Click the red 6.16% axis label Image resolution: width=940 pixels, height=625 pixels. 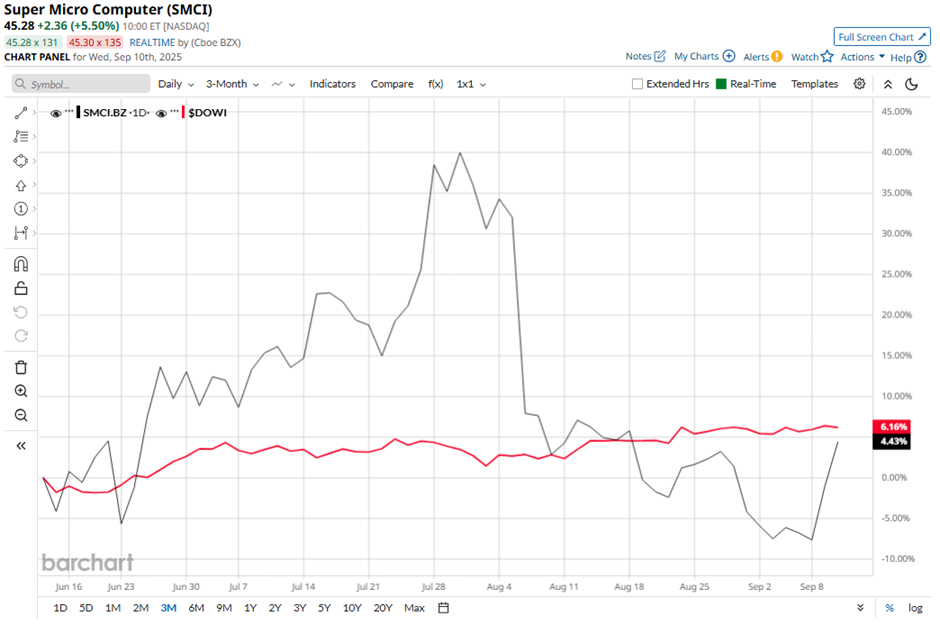[x=892, y=427]
